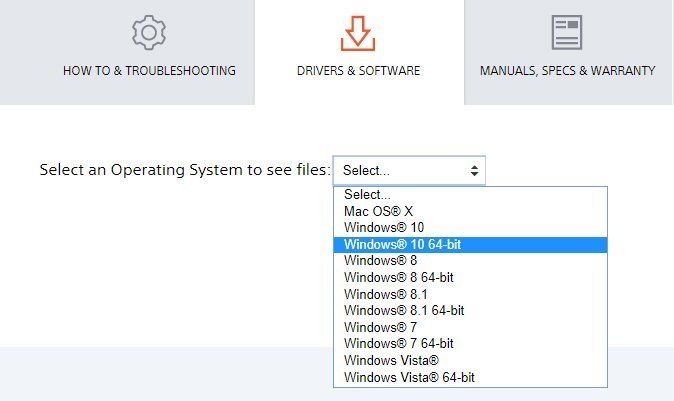This screenshot has height=401, width=674.
Task: Select Mac OS X from the list
Action: click(470, 211)
